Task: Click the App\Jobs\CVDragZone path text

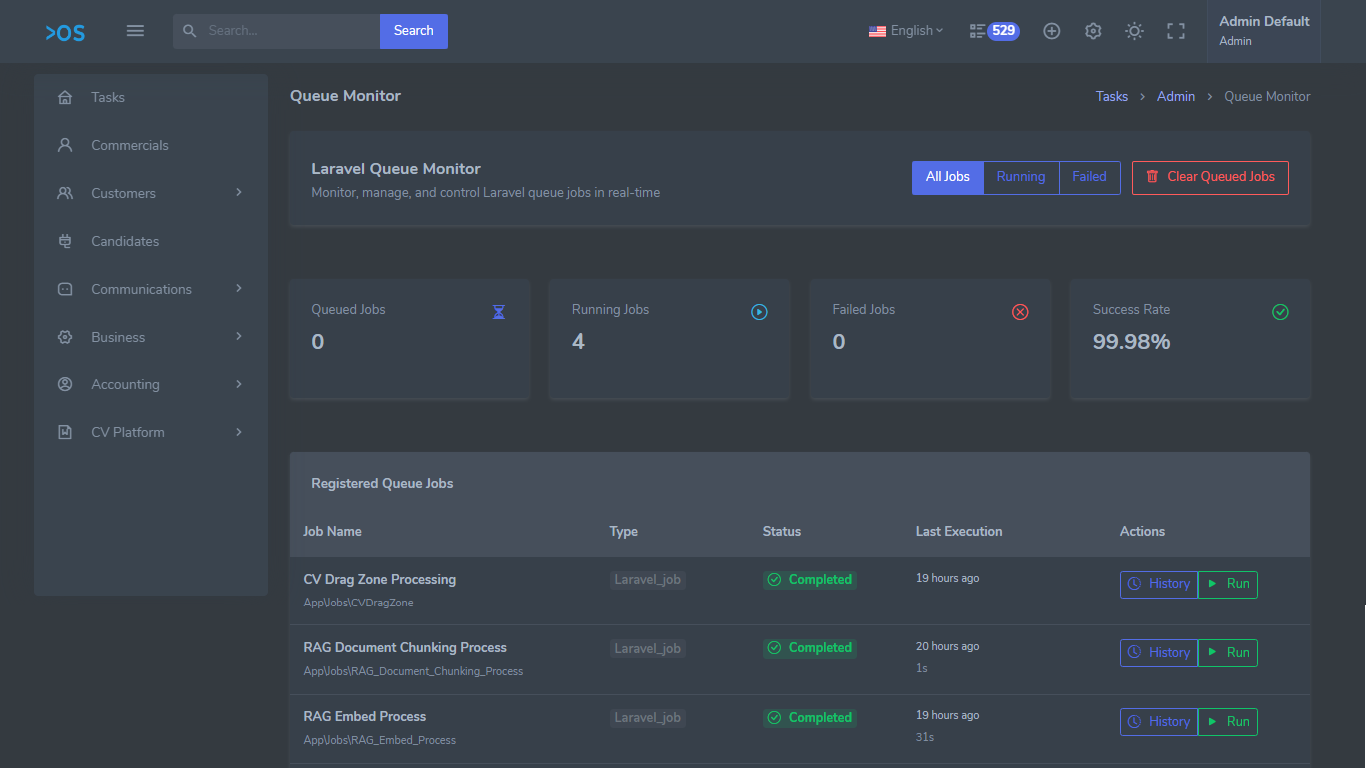Action: tap(359, 602)
